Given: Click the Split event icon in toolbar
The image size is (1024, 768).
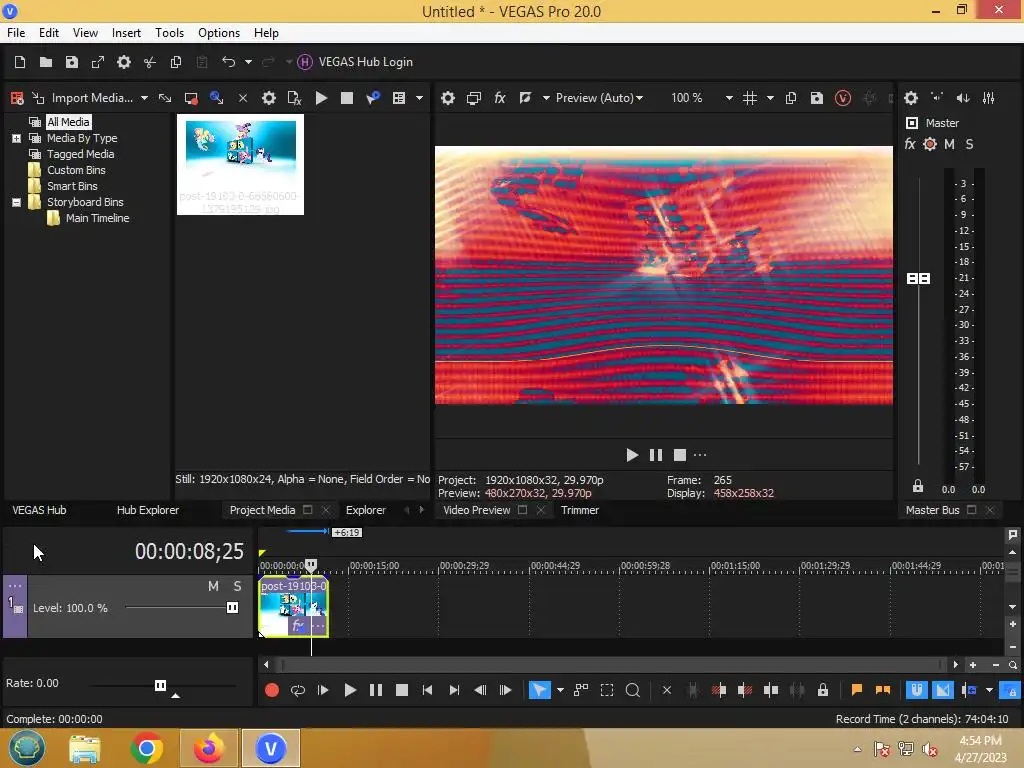Looking at the screenshot, I should click(771, 690).
